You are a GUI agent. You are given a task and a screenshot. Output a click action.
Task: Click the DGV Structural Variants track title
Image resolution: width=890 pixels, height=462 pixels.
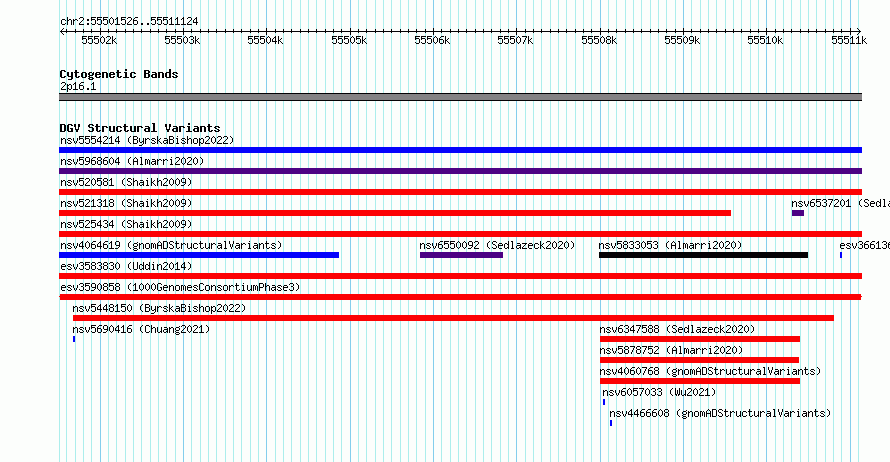point(140,128)
